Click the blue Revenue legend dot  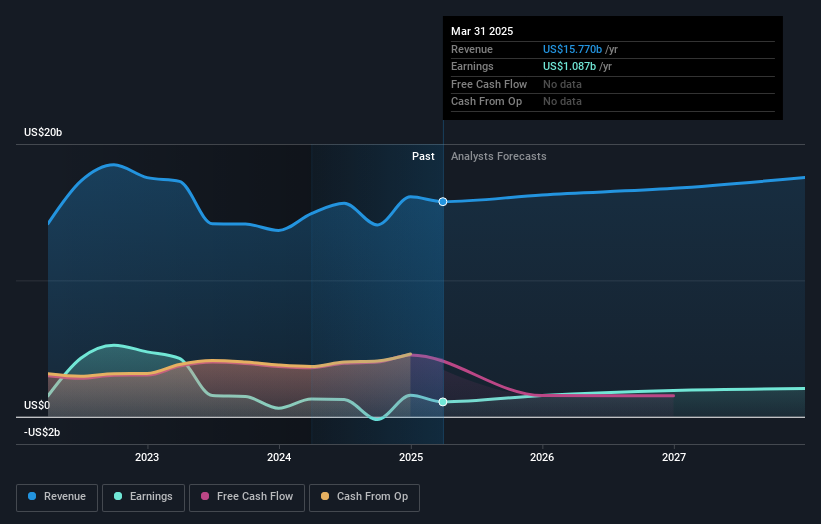pyautogui.click(x=32, y=496)
